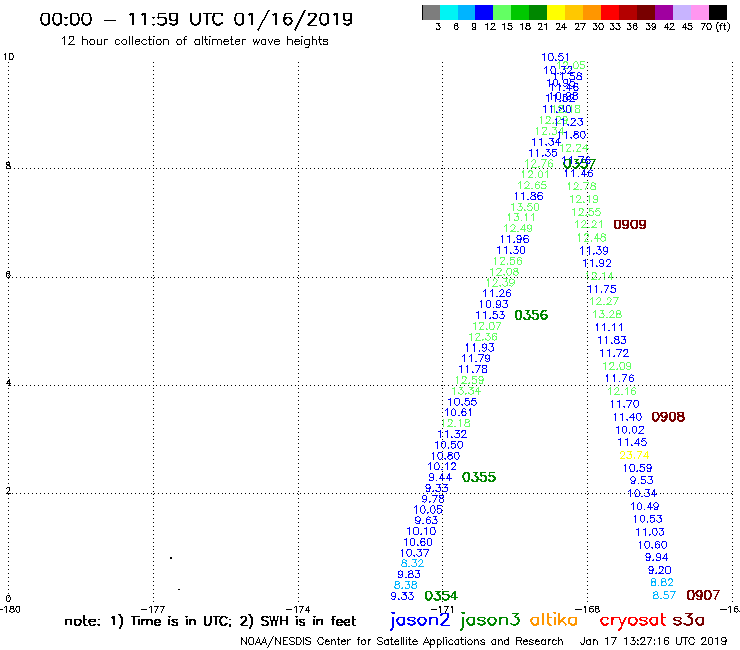The image size is (740, 650).
Task: Click the 10.05 wave height reading
Action: [x=429, y=510]
